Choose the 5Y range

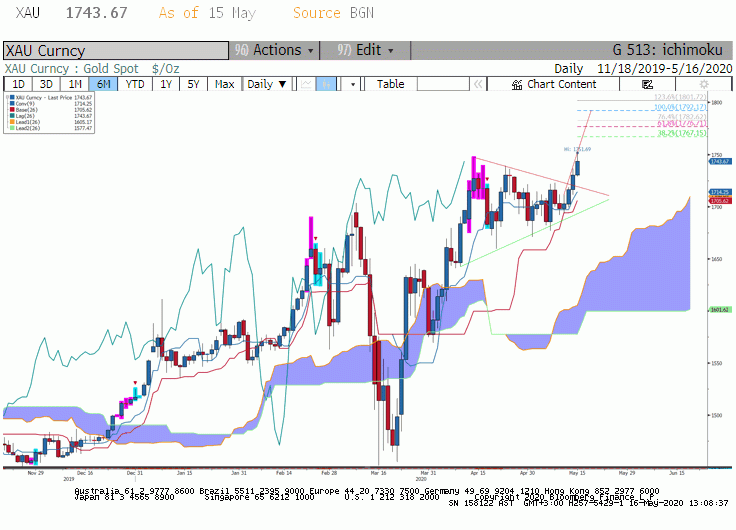click(x=193, y=84)
